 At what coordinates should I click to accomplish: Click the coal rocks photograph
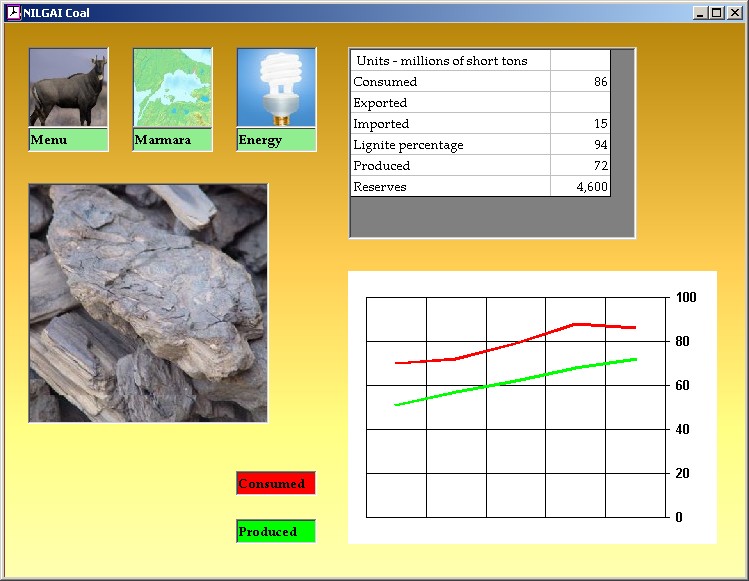(148, 303)
